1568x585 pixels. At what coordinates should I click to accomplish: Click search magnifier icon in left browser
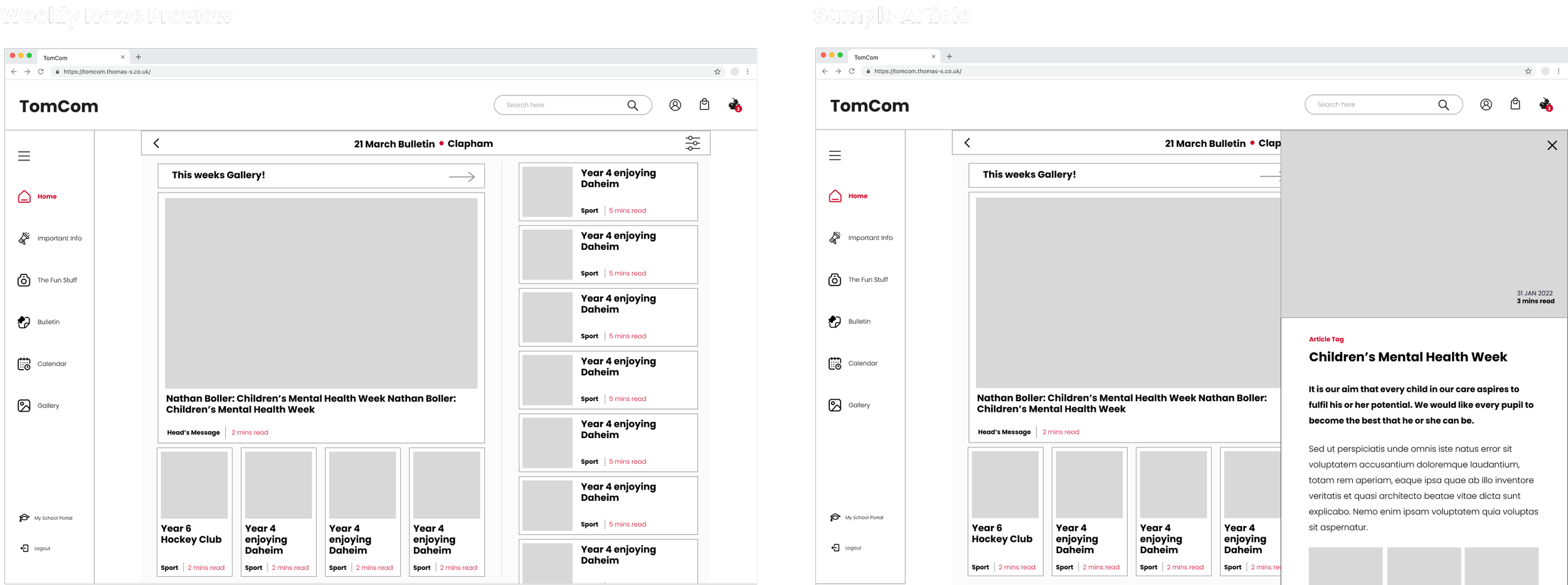click(x=632, y=105)
